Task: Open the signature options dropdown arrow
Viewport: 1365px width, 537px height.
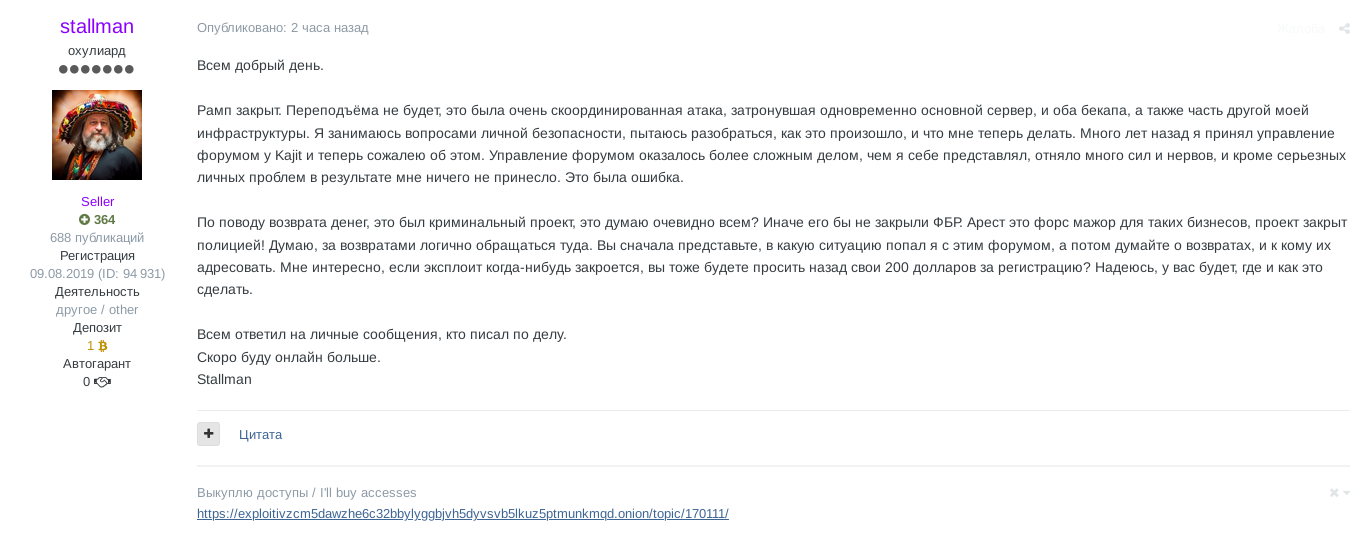Action: pyautogui.click(x=1347, y=493)
